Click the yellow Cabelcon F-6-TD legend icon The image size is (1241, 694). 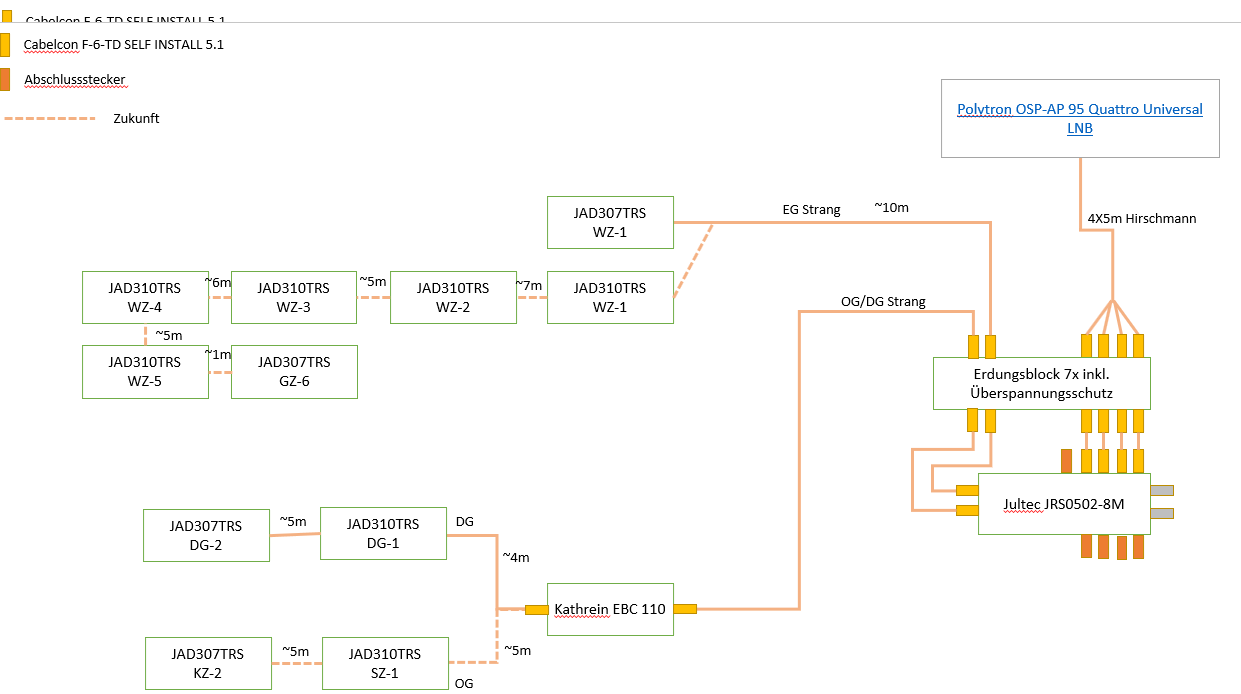[x=5, y=44]
